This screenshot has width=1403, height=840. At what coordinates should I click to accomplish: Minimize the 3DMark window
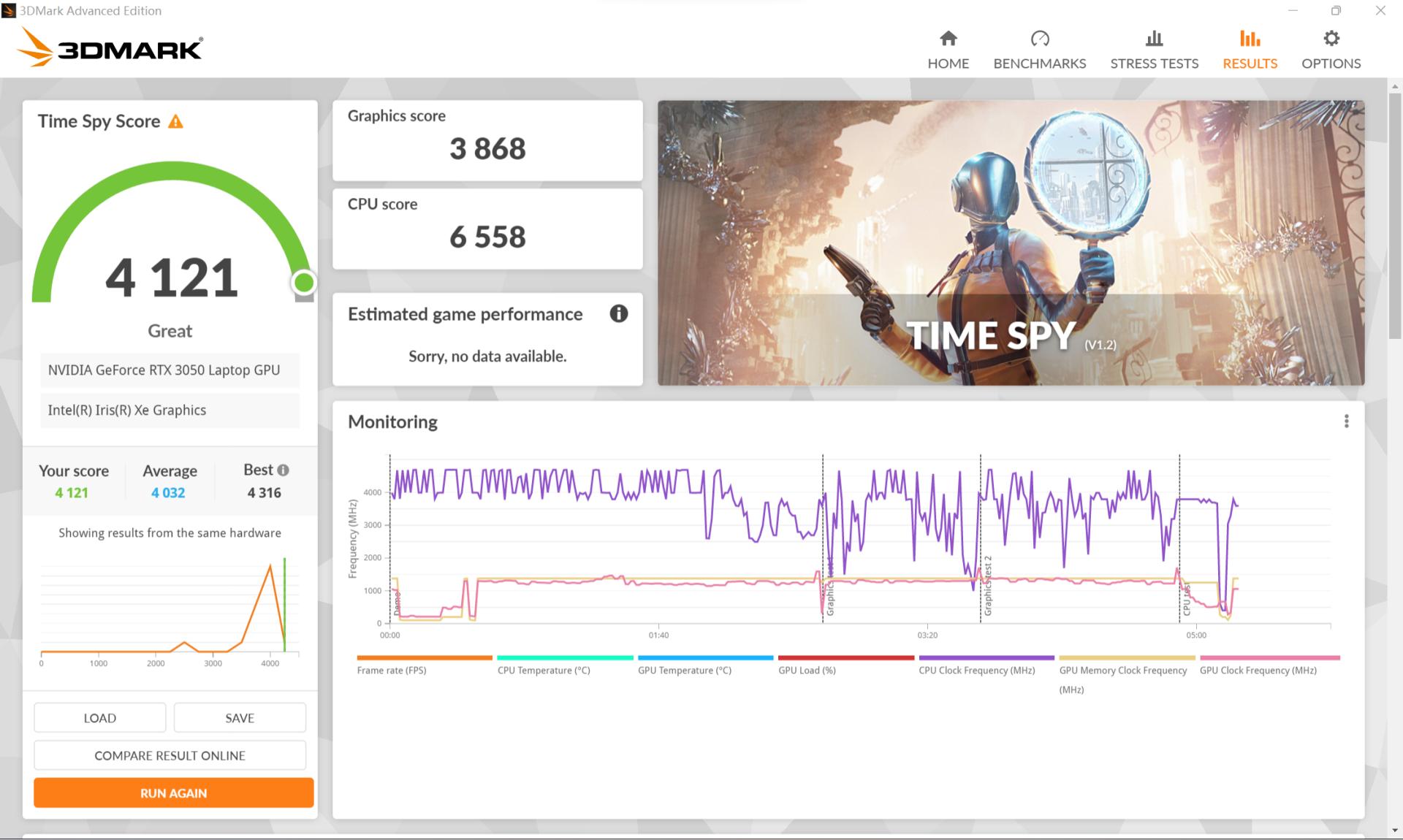click(1293, 10)
